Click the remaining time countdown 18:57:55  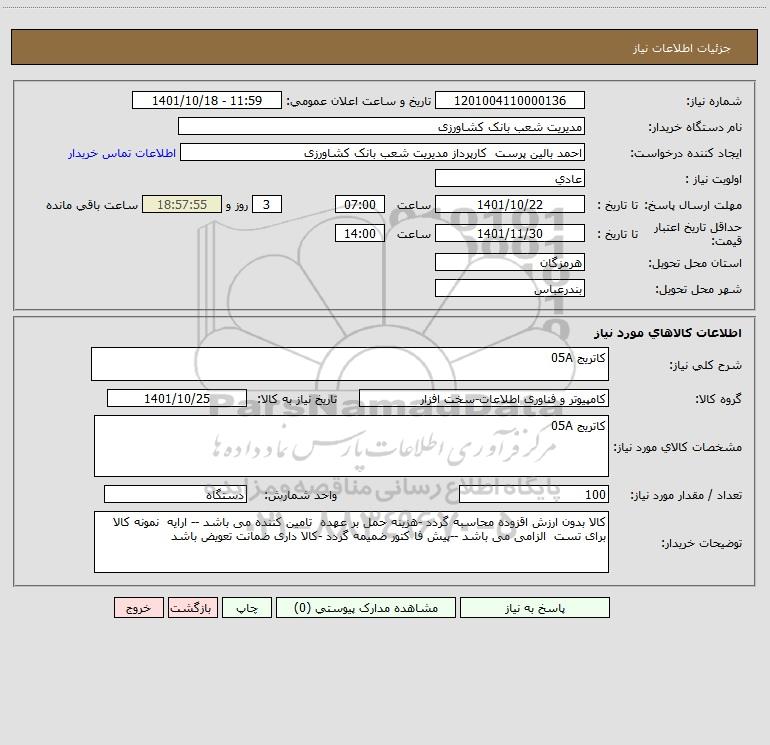182,204
